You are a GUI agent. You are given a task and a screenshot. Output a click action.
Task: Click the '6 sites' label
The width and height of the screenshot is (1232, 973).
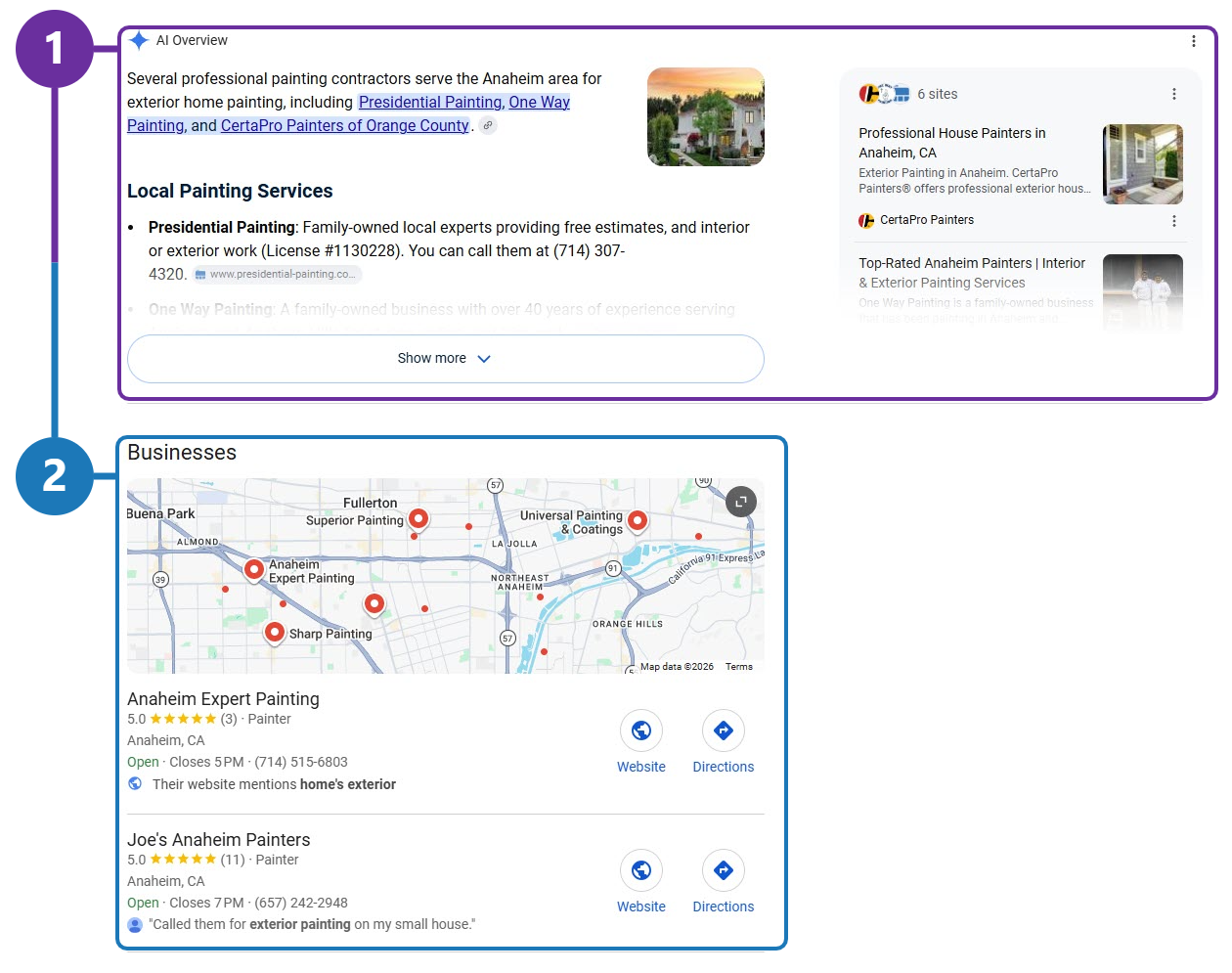(x=937, y=94)
